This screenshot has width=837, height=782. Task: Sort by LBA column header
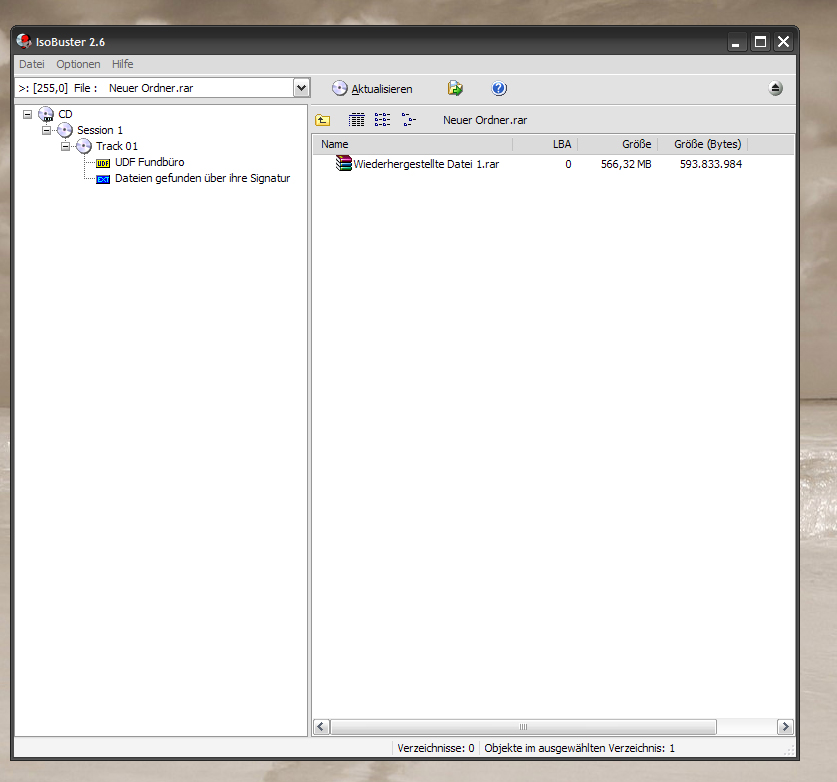pyautogui.click(x=545, y=144)
